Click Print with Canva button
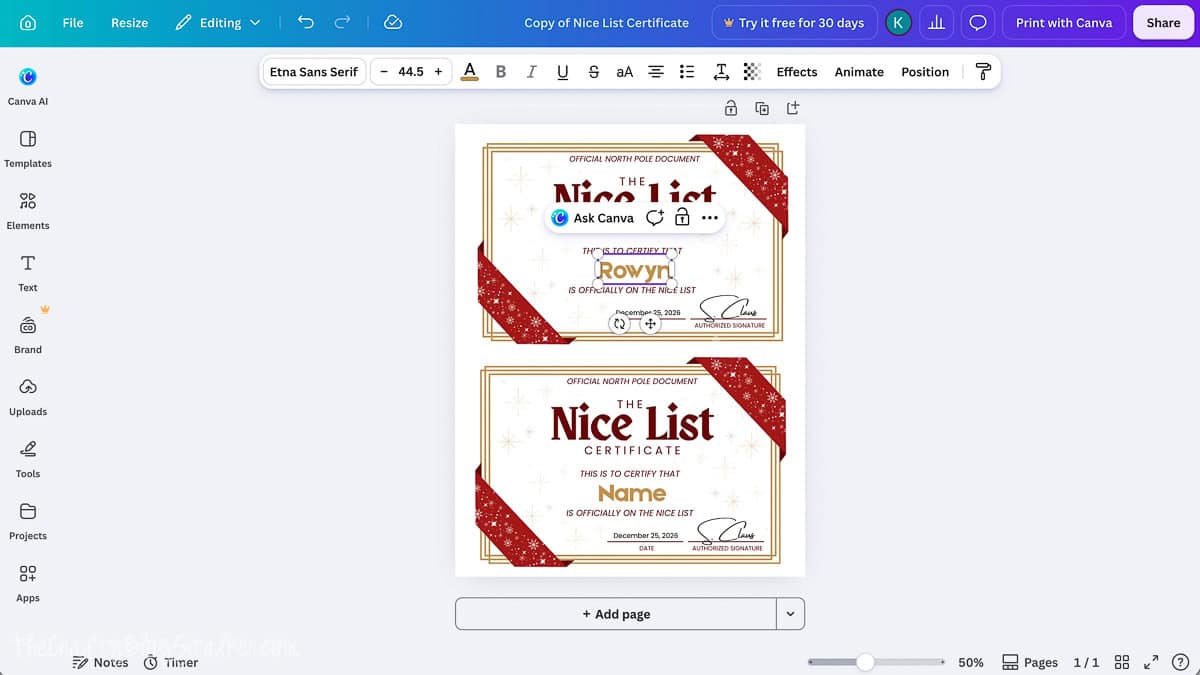Viewport: 1200px width, 675px height. [x=1064, y=22]
